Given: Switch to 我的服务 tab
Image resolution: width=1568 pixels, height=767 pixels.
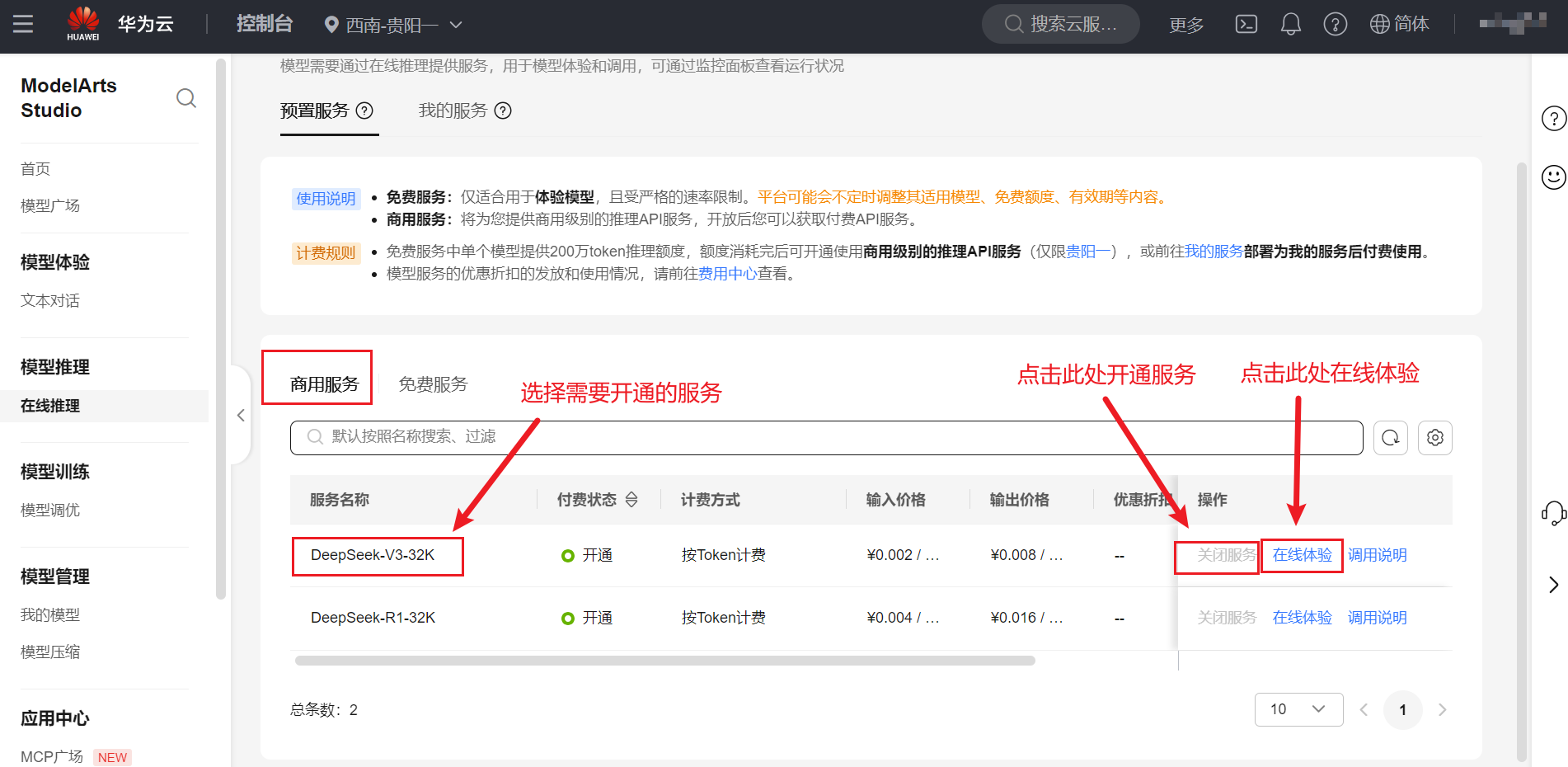Looking at the screenshot, I should [453, 111].
